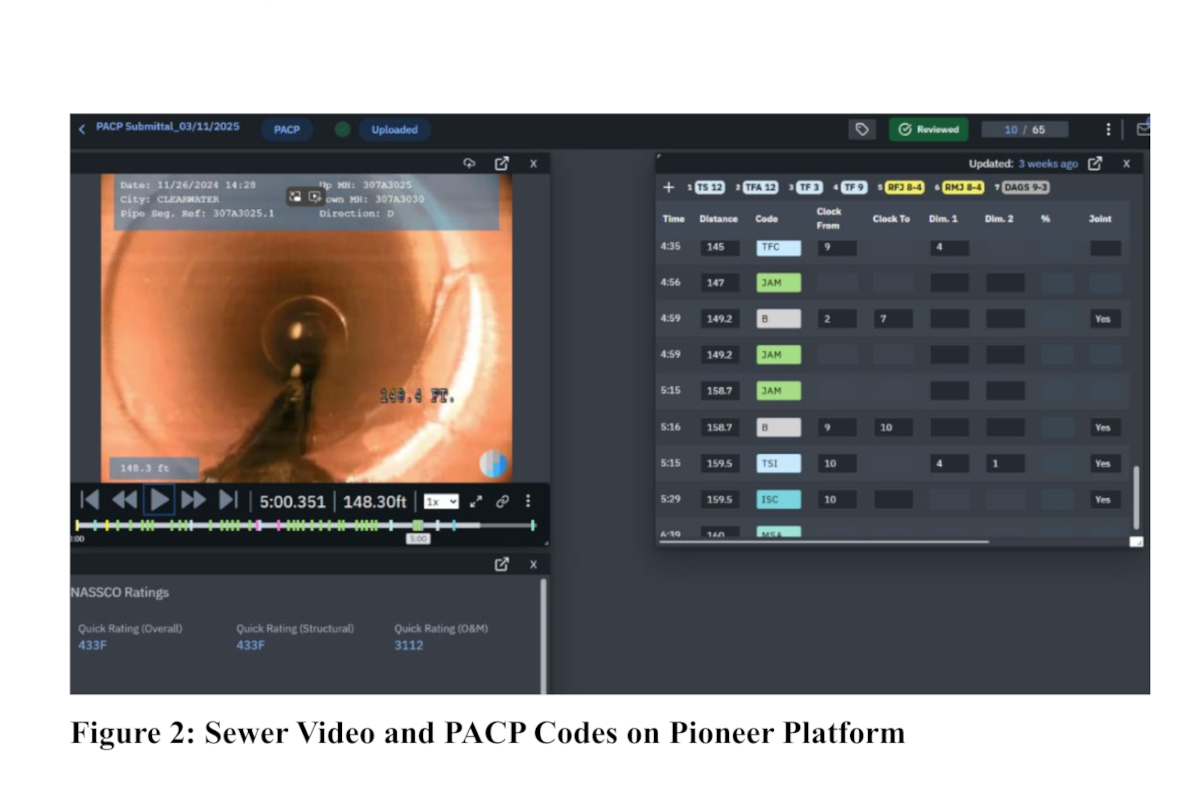Click the Time column header

click(x=674, y=219)
